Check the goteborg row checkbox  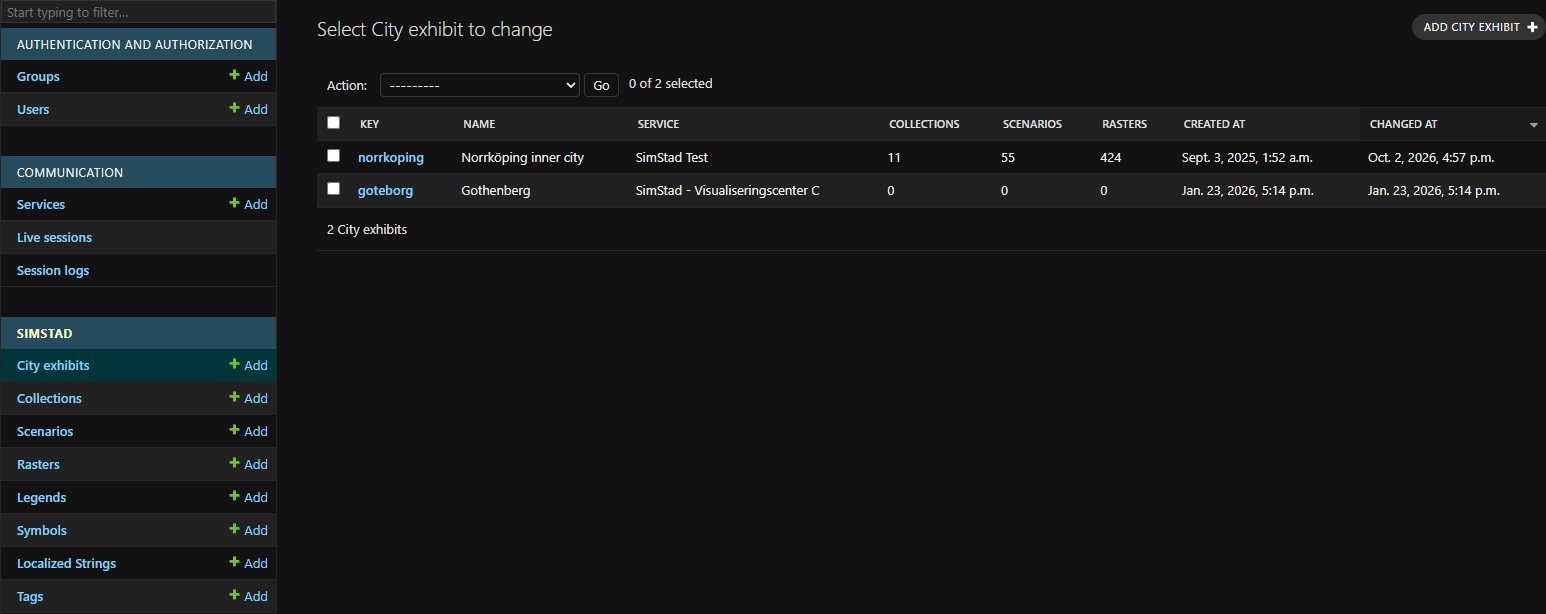point(334,189)
